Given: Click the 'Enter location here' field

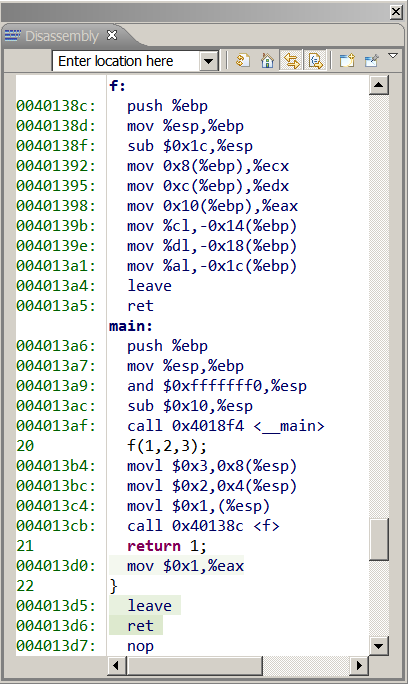Looking at the screenshot, I should pyautogui.click(x=127, y=61).
